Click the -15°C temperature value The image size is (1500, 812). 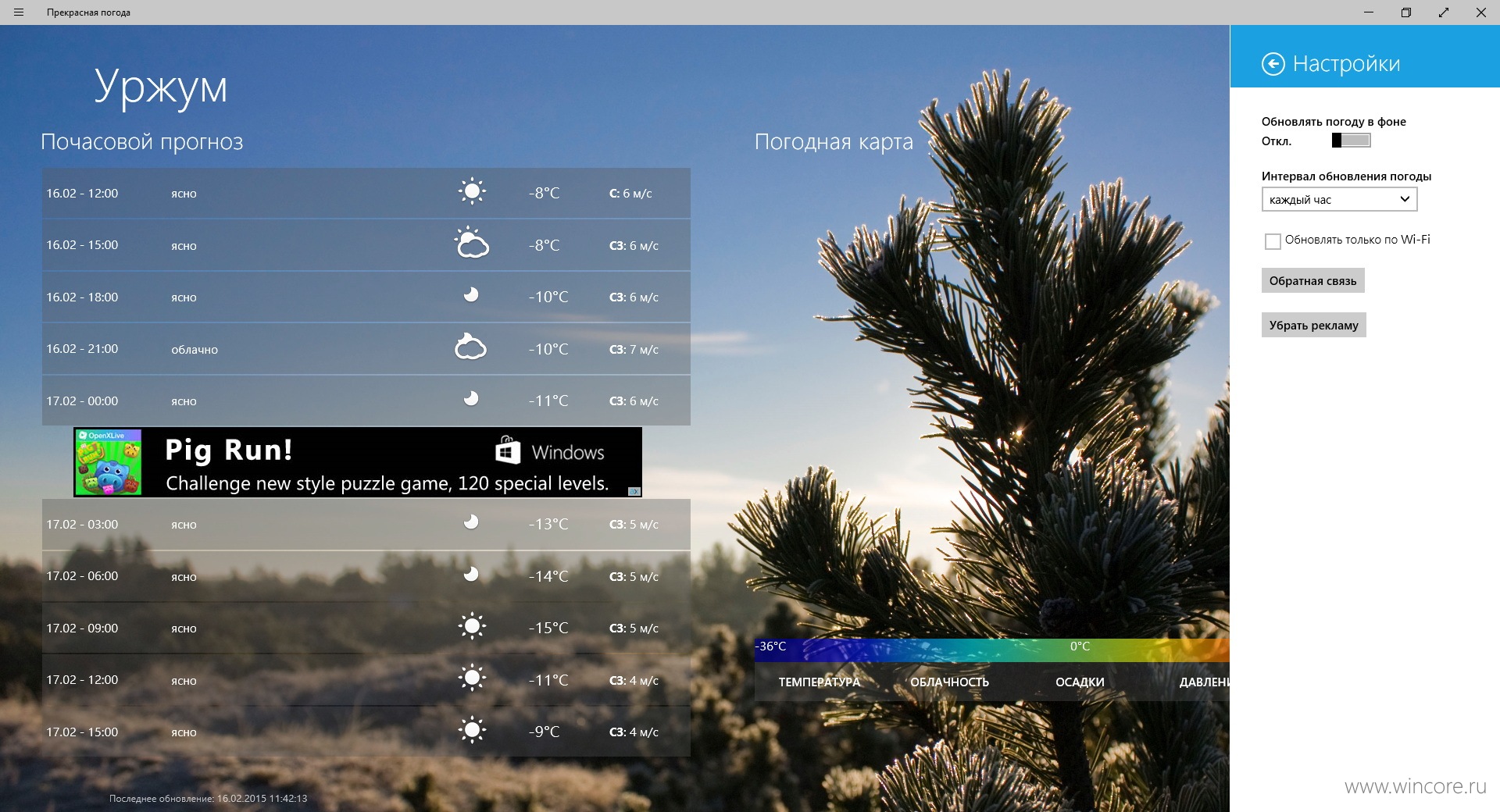pos(548,628)
